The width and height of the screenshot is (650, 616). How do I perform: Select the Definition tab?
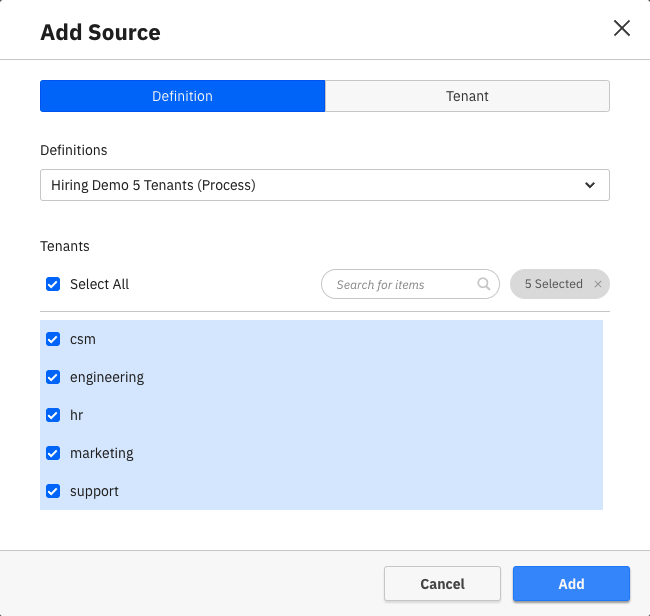tap(182, 96)
